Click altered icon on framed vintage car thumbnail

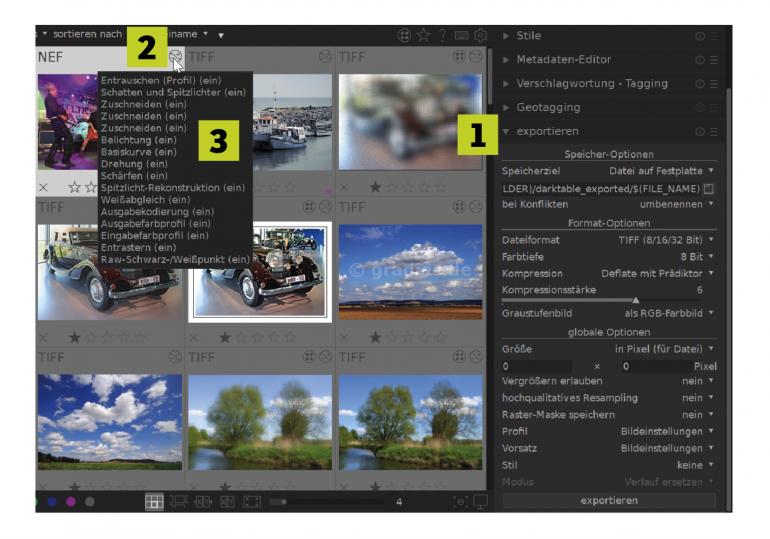coord(325,207)
